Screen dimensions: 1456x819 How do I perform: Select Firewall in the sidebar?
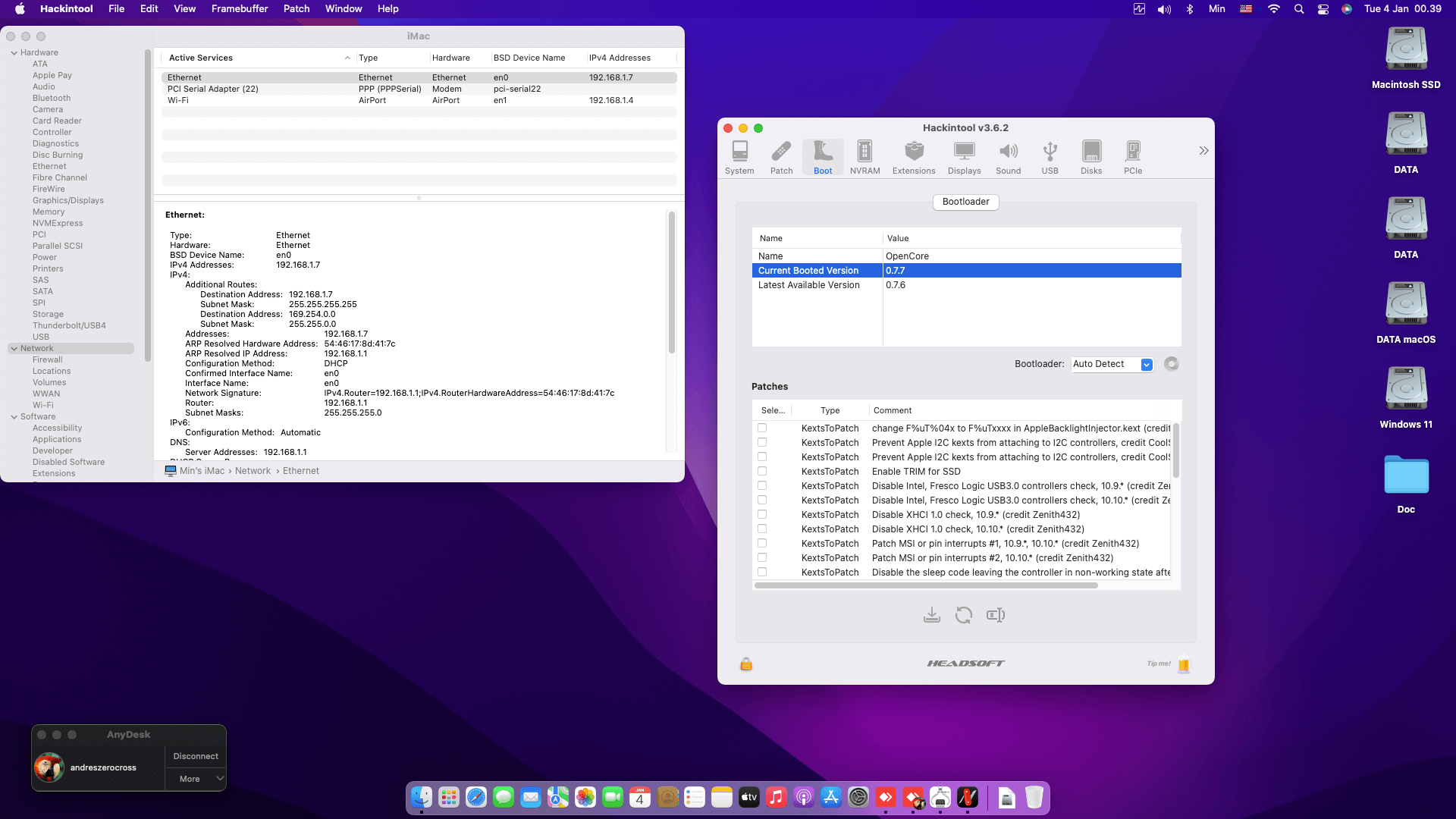pyautogui.click(x=48, y=360)
